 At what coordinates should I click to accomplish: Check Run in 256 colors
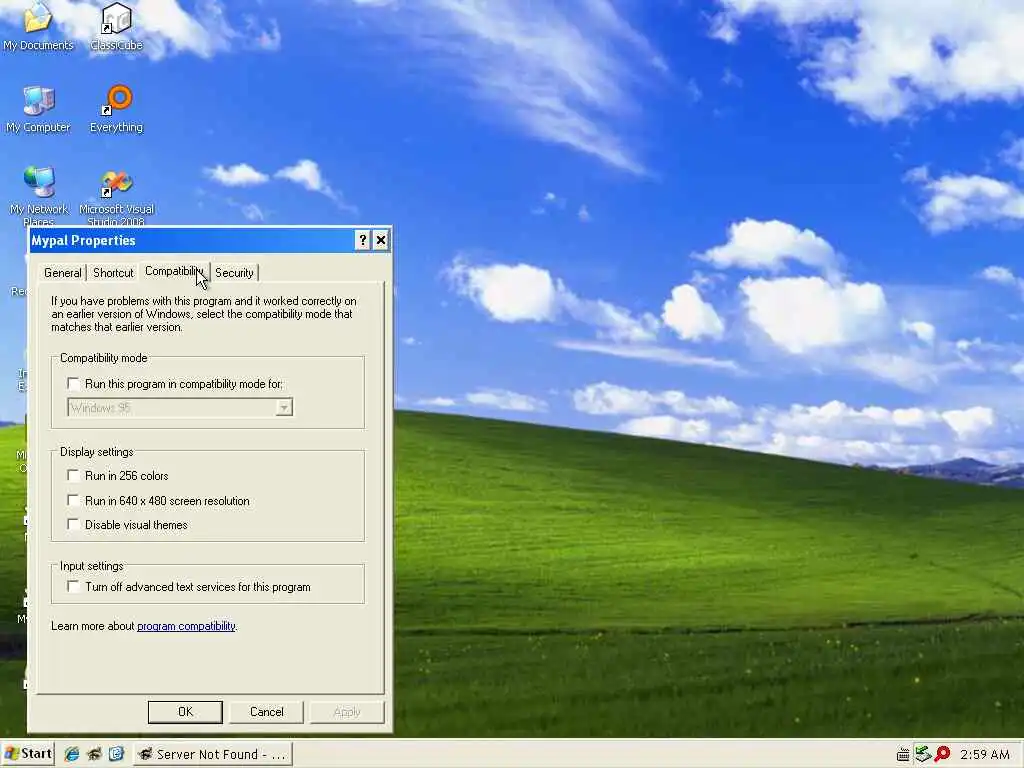(x=73, y=476)
